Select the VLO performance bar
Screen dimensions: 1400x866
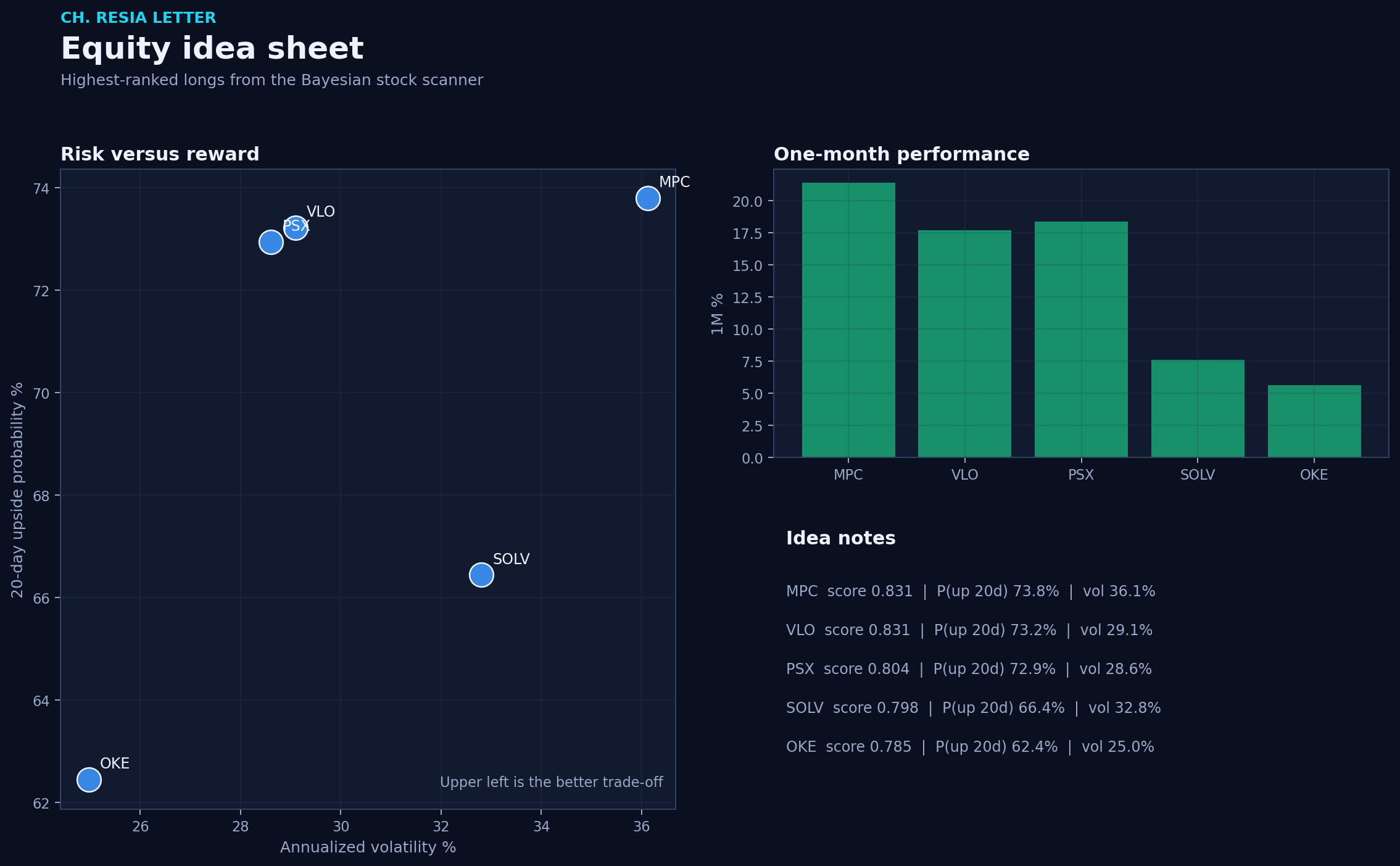click(x=964, y=344)
